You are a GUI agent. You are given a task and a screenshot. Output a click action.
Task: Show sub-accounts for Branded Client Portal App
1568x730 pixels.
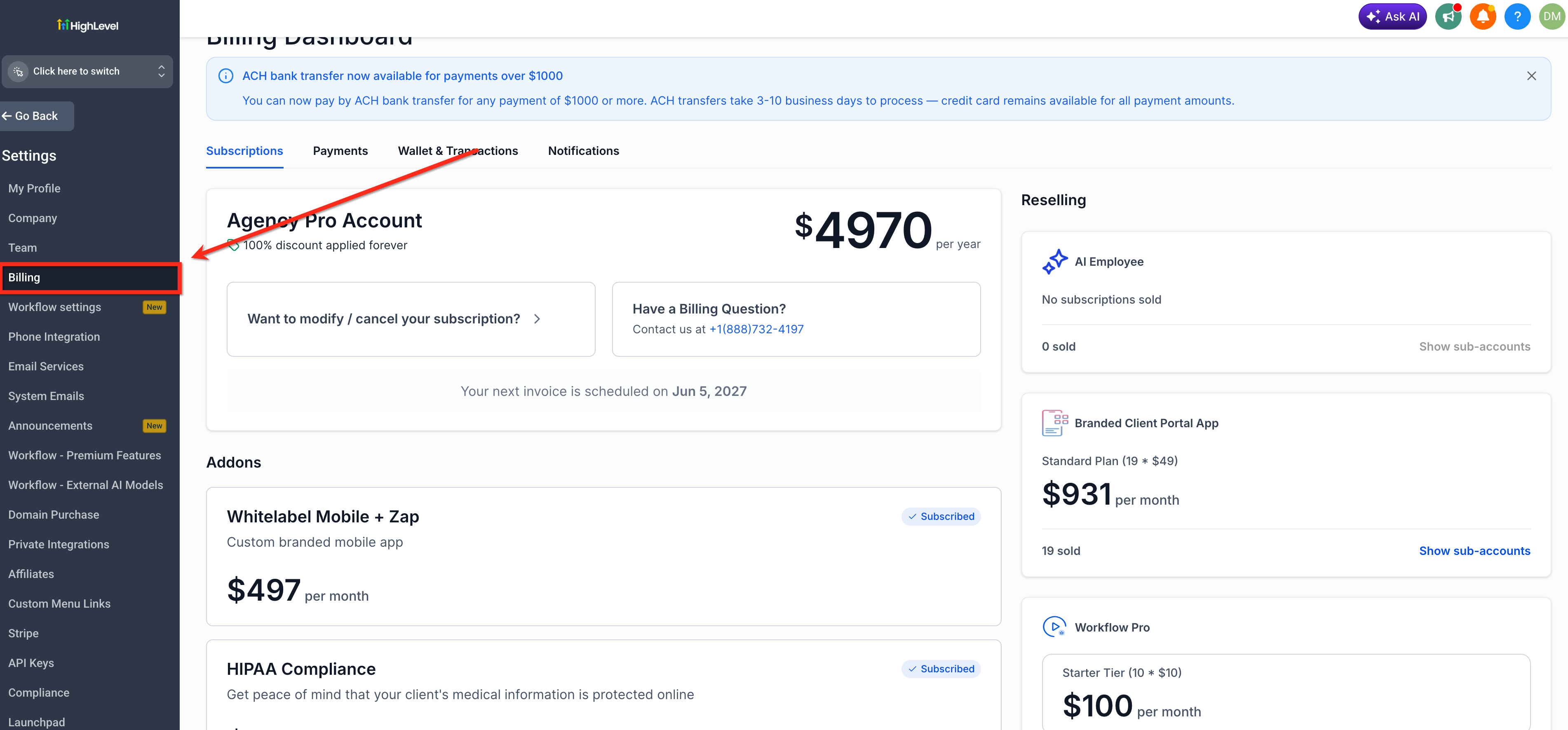tap(1474, 550)
